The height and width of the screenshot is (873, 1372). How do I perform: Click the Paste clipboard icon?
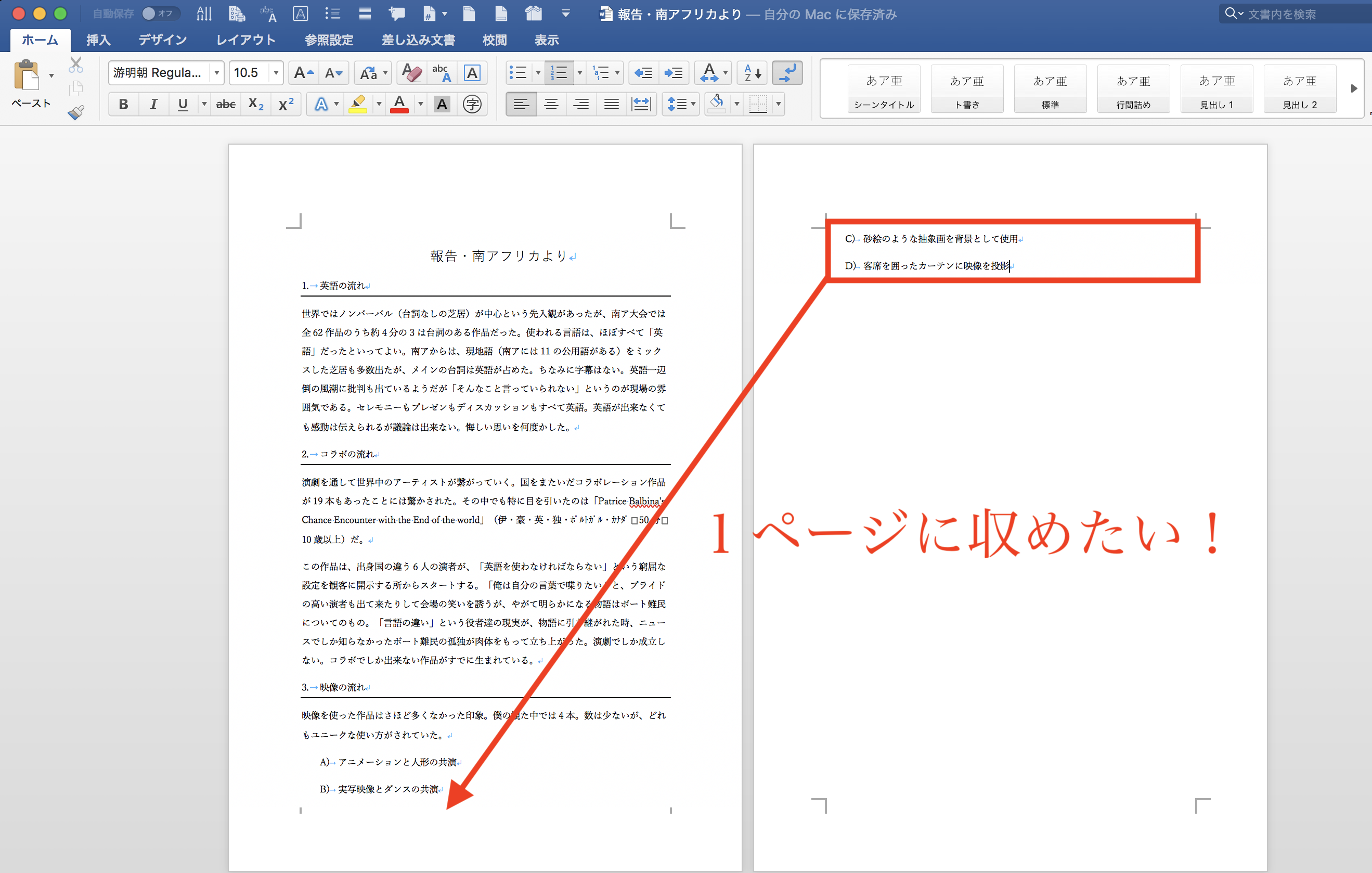(x=26, y=76)
